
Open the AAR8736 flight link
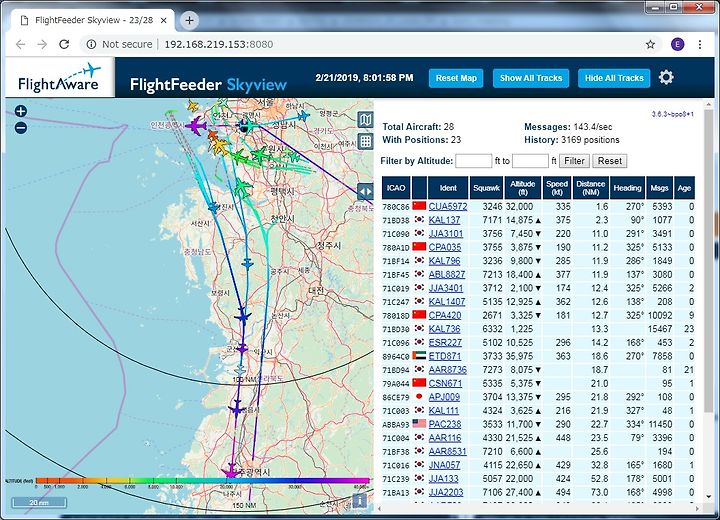click(448, 370)
